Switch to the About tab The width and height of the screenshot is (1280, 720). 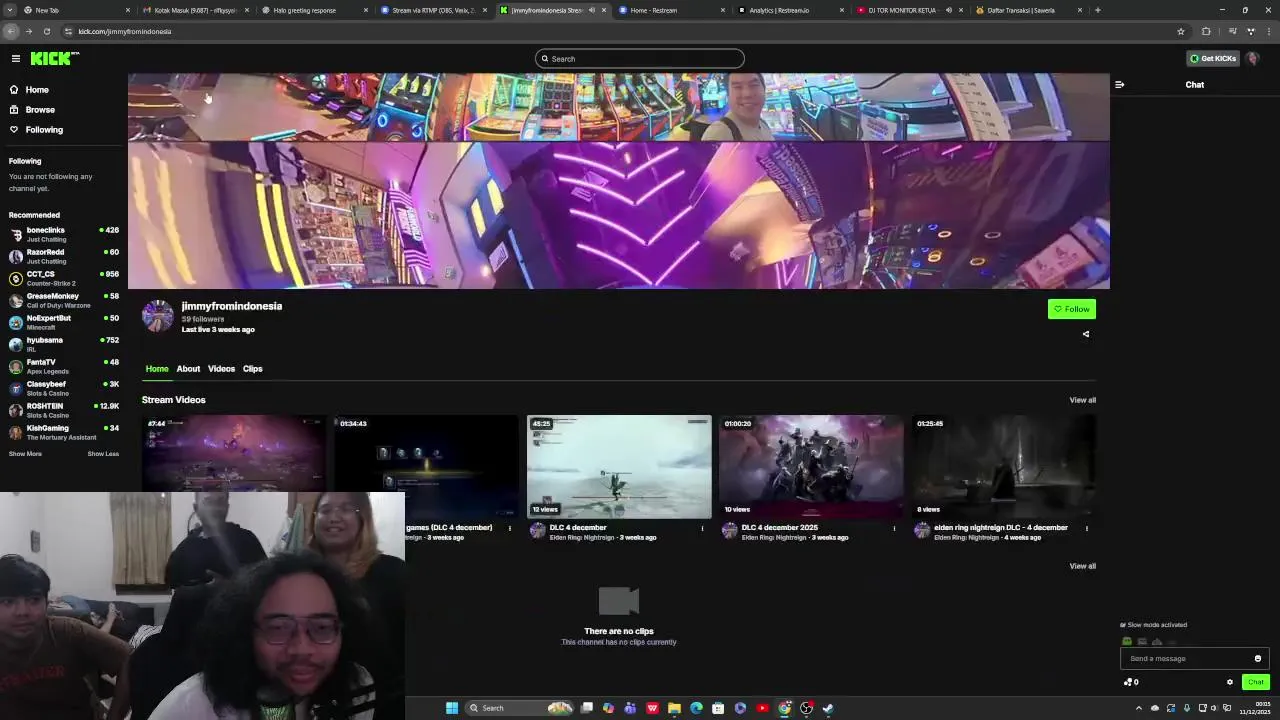(x=188, y=369)
